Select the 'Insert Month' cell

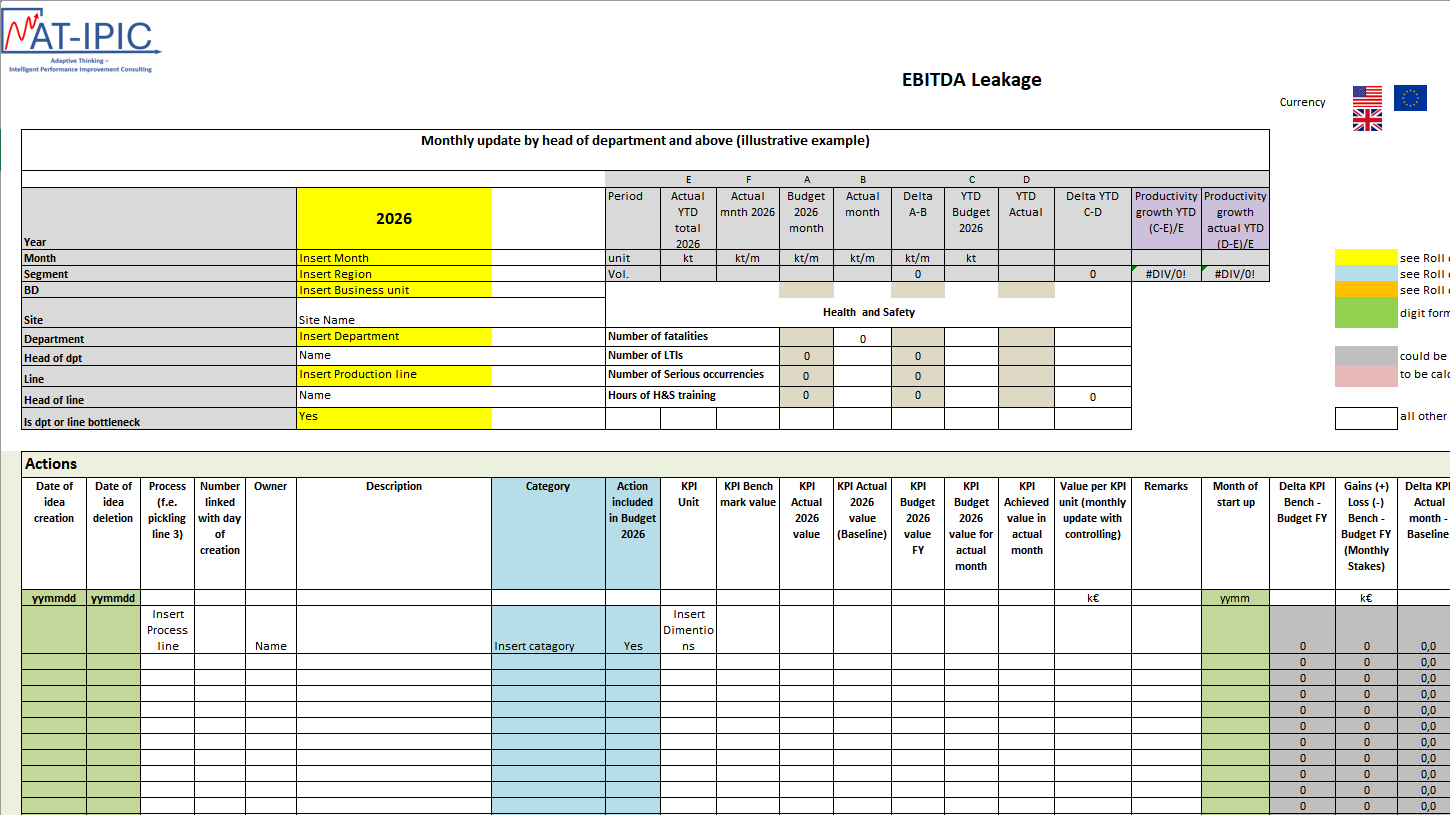point(394,258)
